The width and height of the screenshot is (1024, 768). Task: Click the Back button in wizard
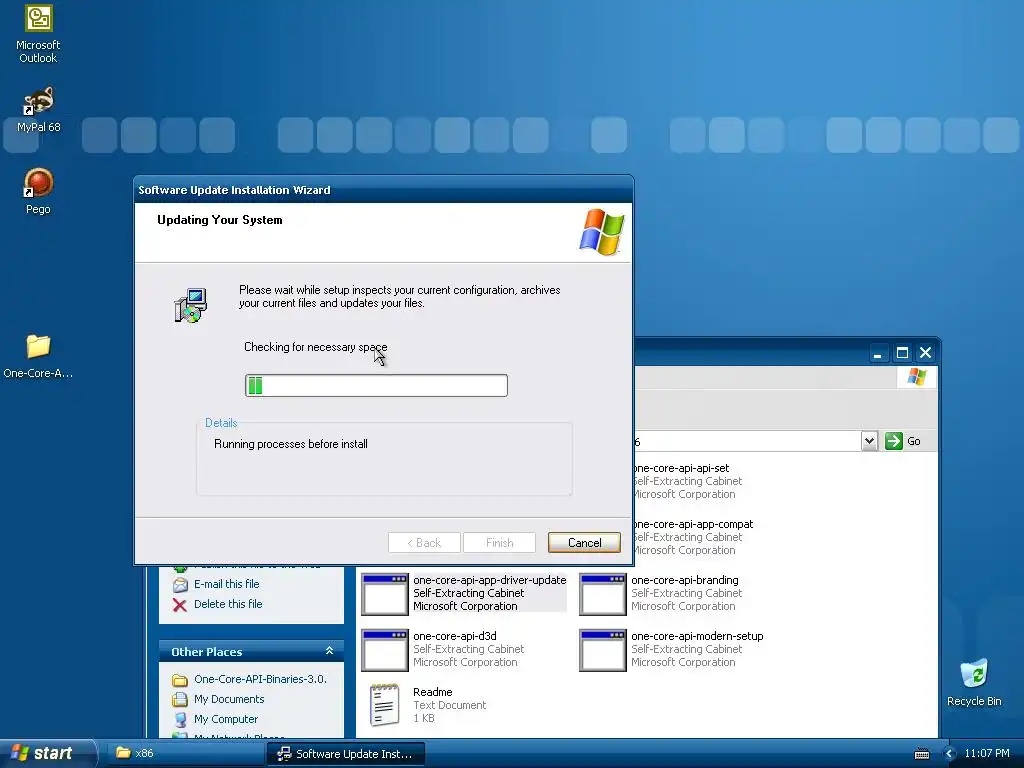coord(424,543)
